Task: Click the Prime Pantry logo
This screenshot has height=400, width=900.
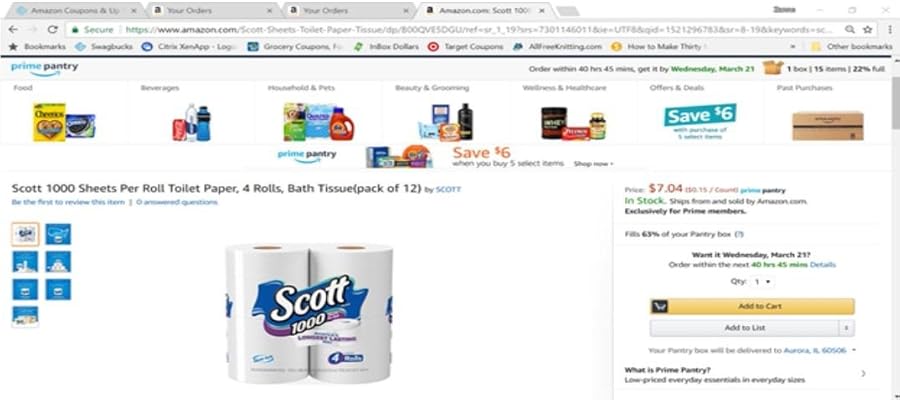Action: coord(44,68)
